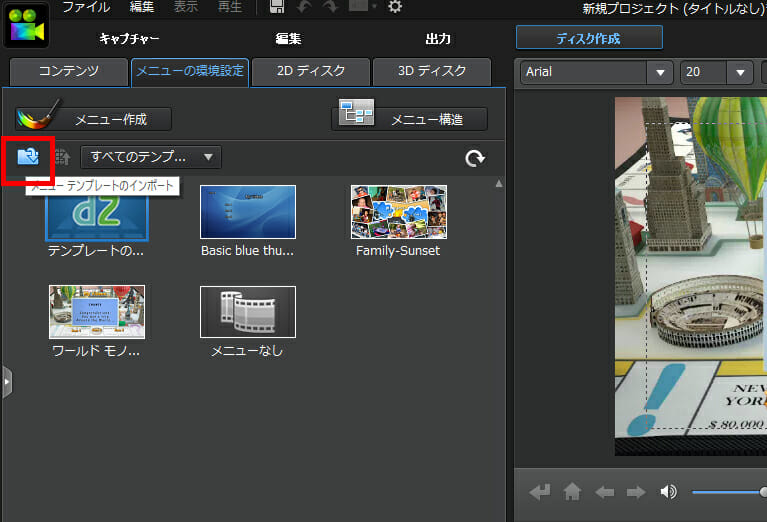Click the dropdown arrow beside the toolbar monitor icon
Viewport: 767px width, 522px height.
point(374,7)
